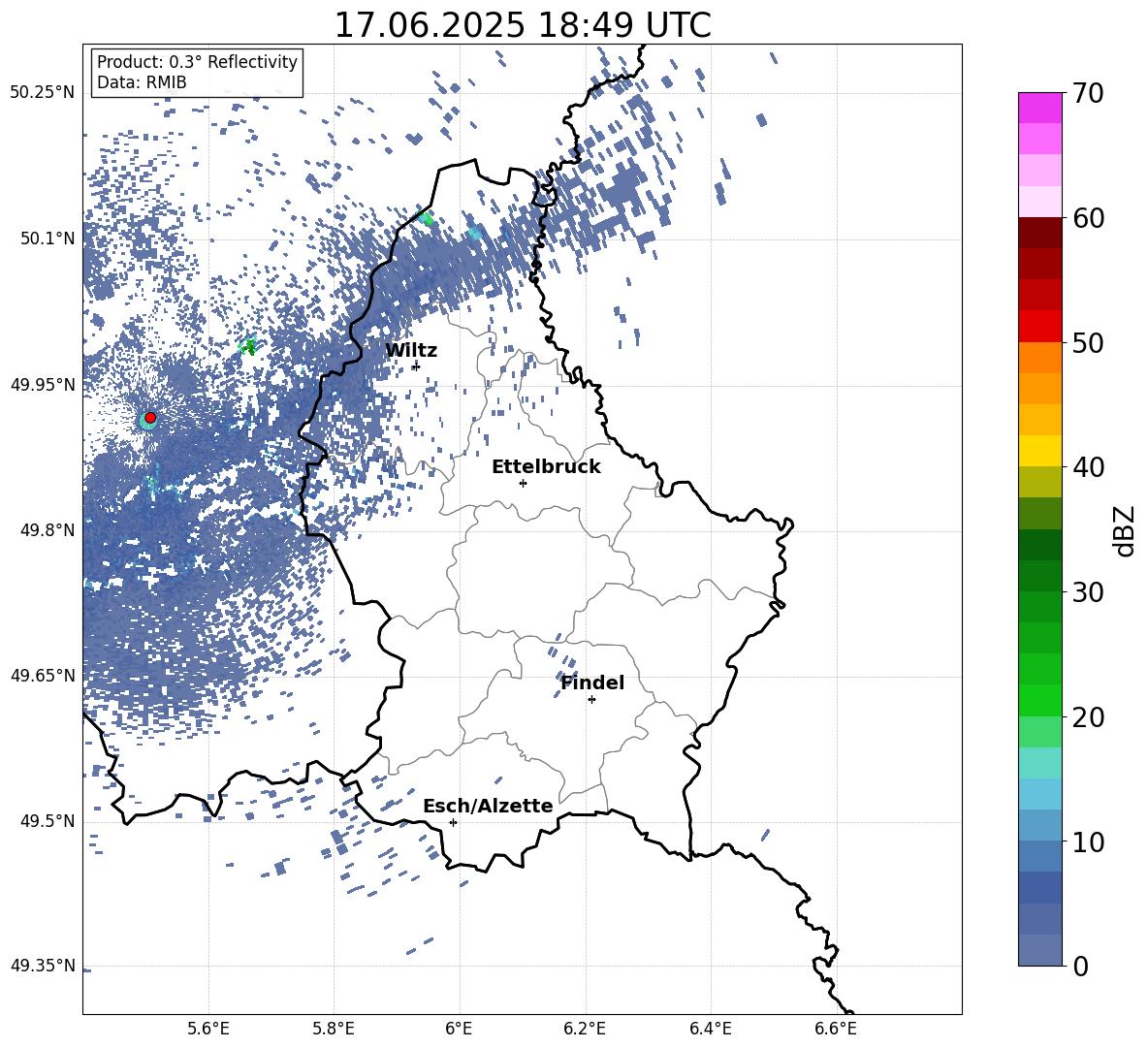Click the 49.35°N latitude label
Viewport: 1148px width, 1048px height.
coord(43,966)
